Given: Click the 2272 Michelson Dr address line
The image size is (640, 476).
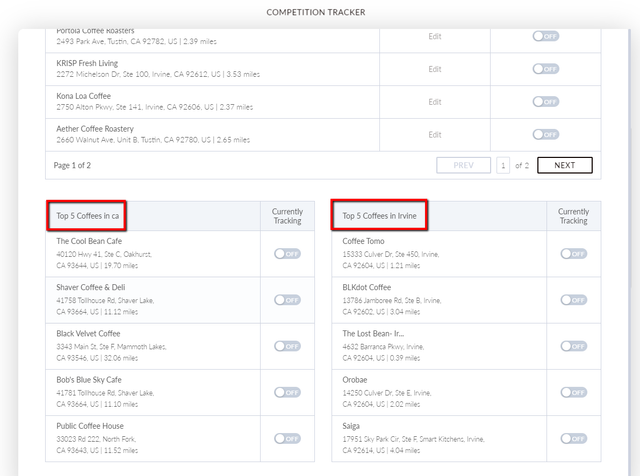Looking at the screenshot, I should point(158,74).
